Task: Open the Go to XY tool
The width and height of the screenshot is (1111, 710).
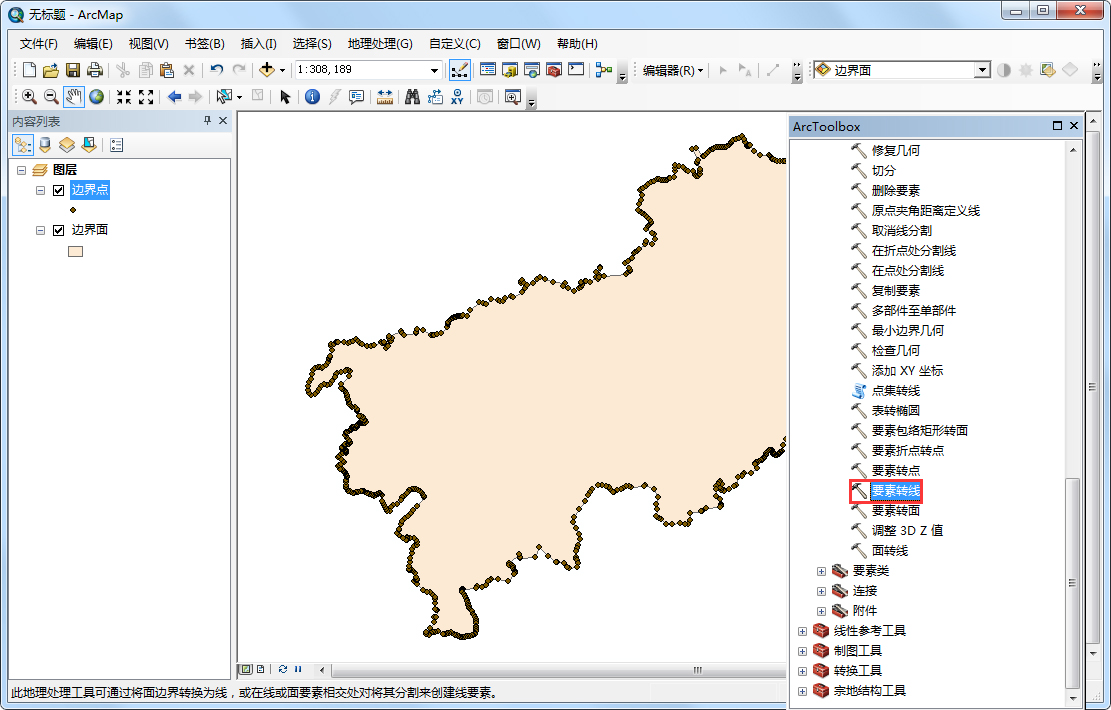Action: [x=457, y=97]
